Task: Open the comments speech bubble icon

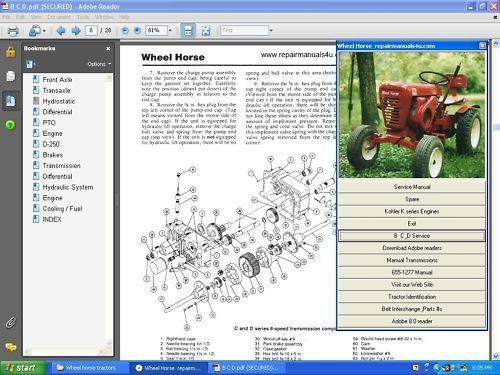Action: [11, 347]
